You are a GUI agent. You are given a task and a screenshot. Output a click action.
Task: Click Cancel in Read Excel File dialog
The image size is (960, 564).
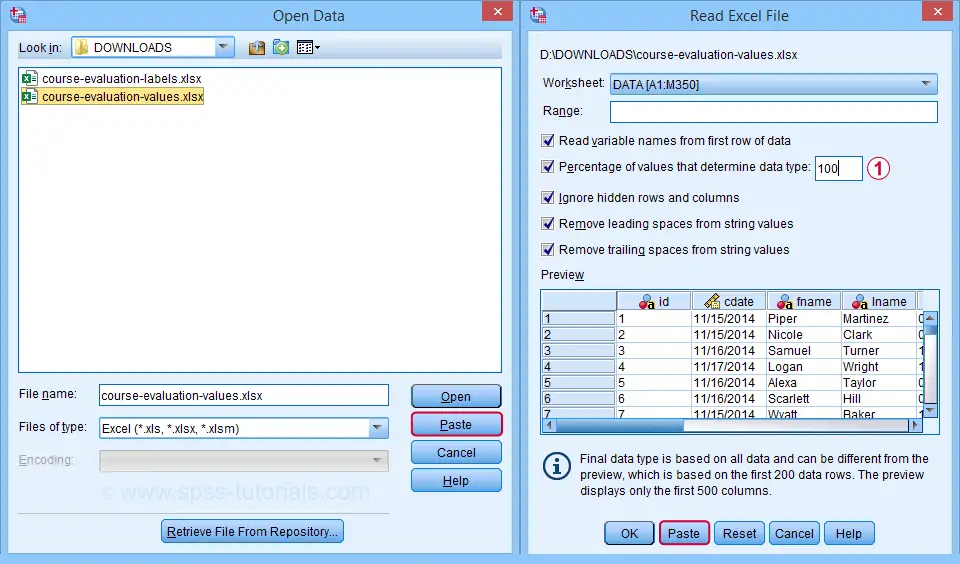[x=794, y=533]
